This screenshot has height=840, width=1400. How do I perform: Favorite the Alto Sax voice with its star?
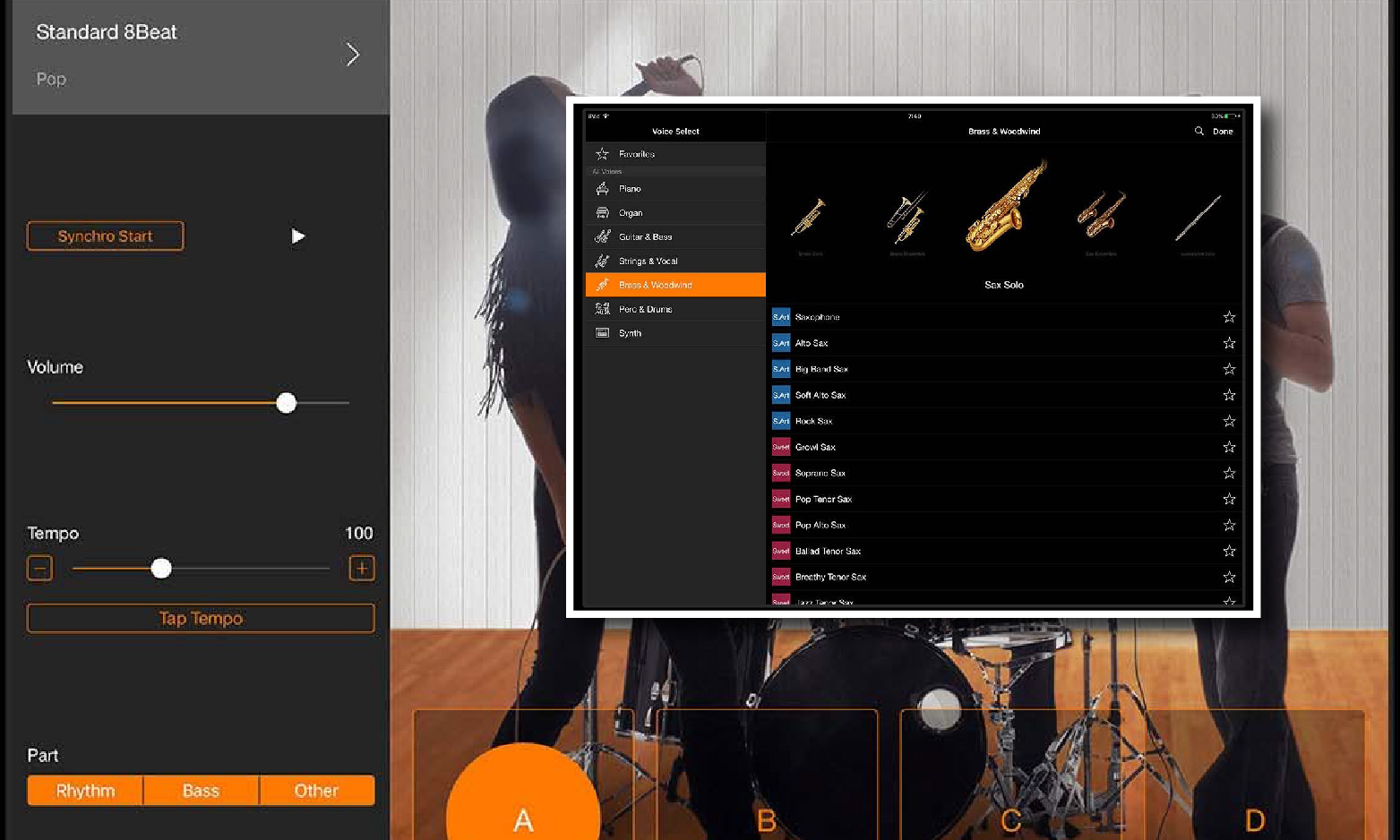point(1229,343)
